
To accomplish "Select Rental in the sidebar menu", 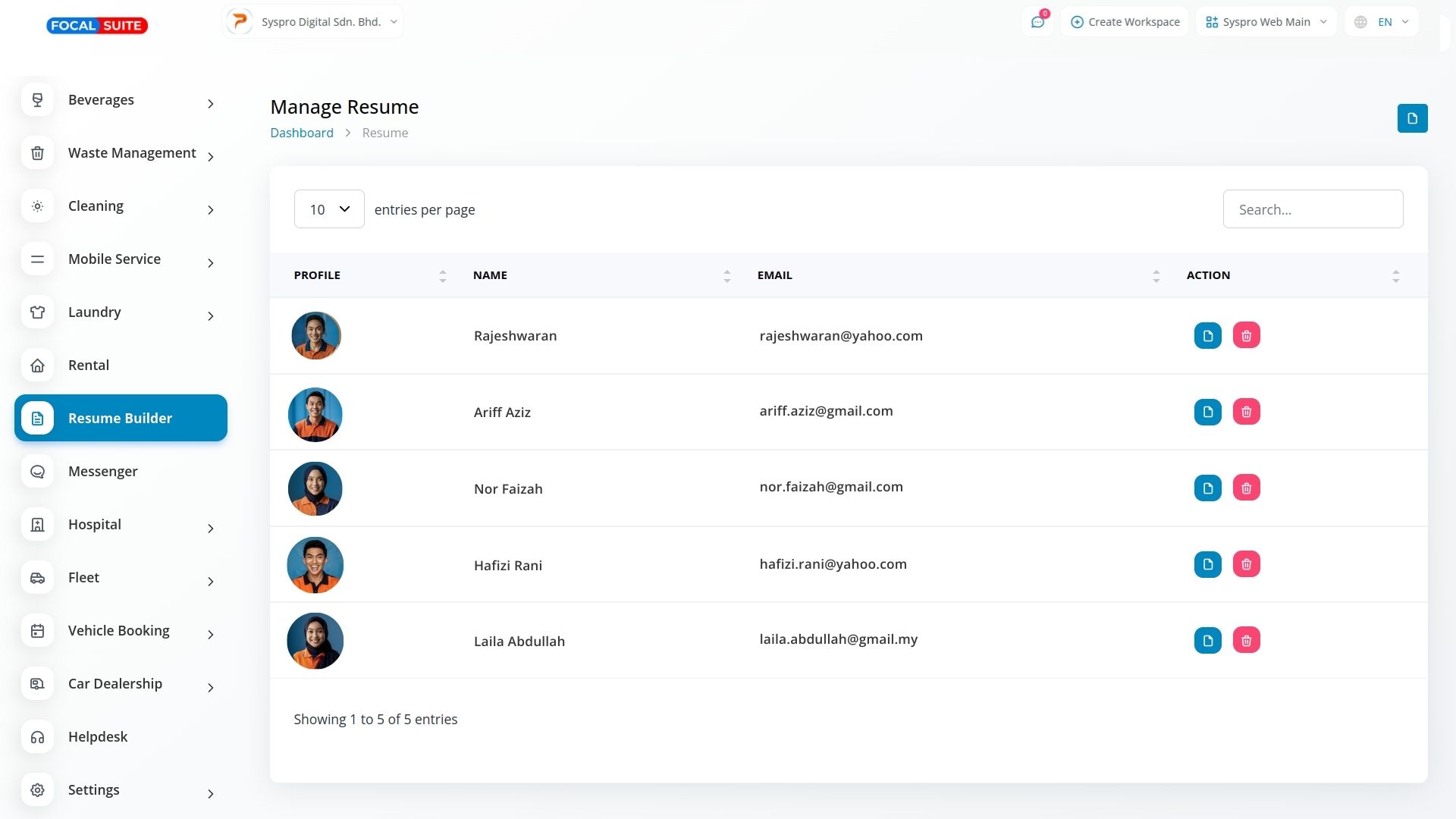I will point(88,365).
